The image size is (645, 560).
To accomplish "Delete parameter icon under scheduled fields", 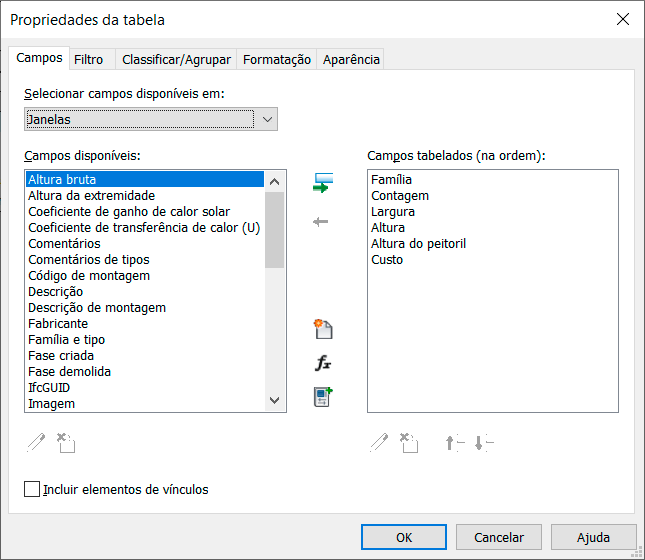I will (x=409, y=443).
